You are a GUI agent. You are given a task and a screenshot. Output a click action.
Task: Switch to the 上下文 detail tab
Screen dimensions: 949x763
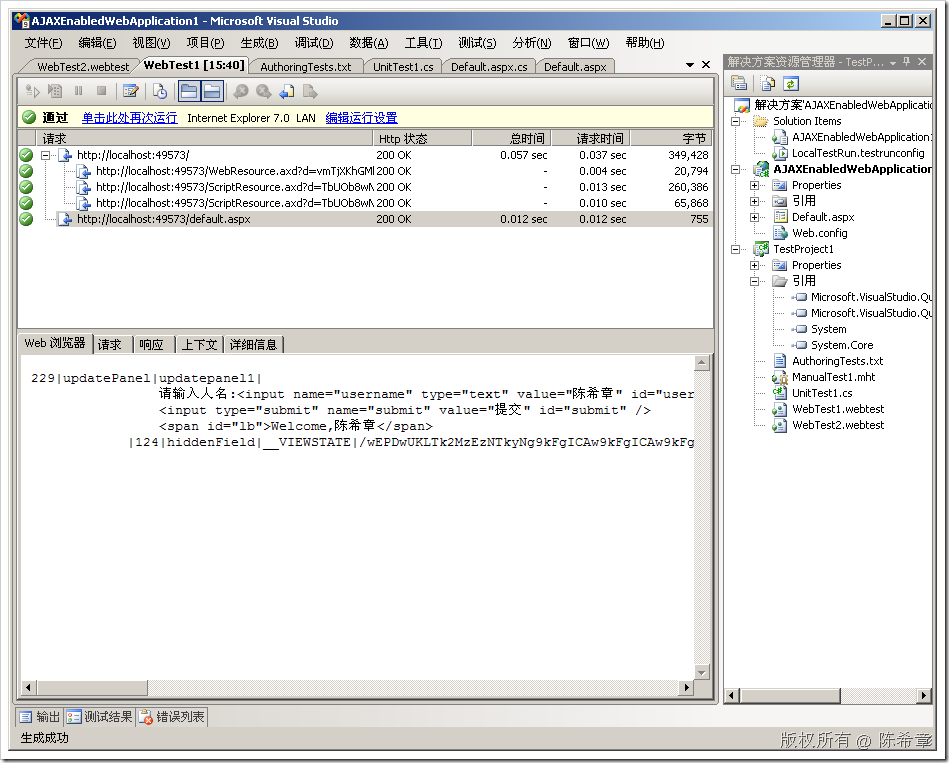click(x=199, y=344)
